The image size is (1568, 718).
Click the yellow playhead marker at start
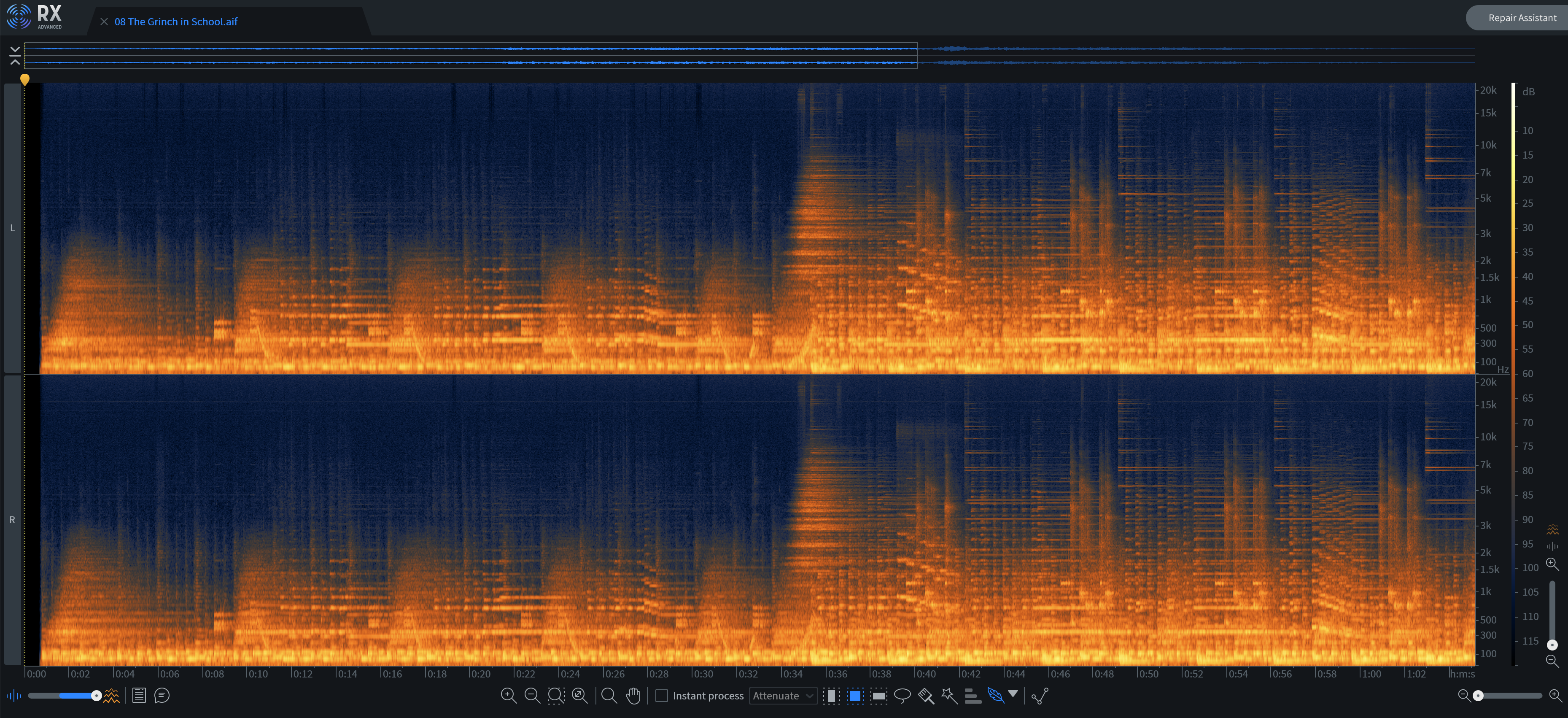tap(25, 79)
